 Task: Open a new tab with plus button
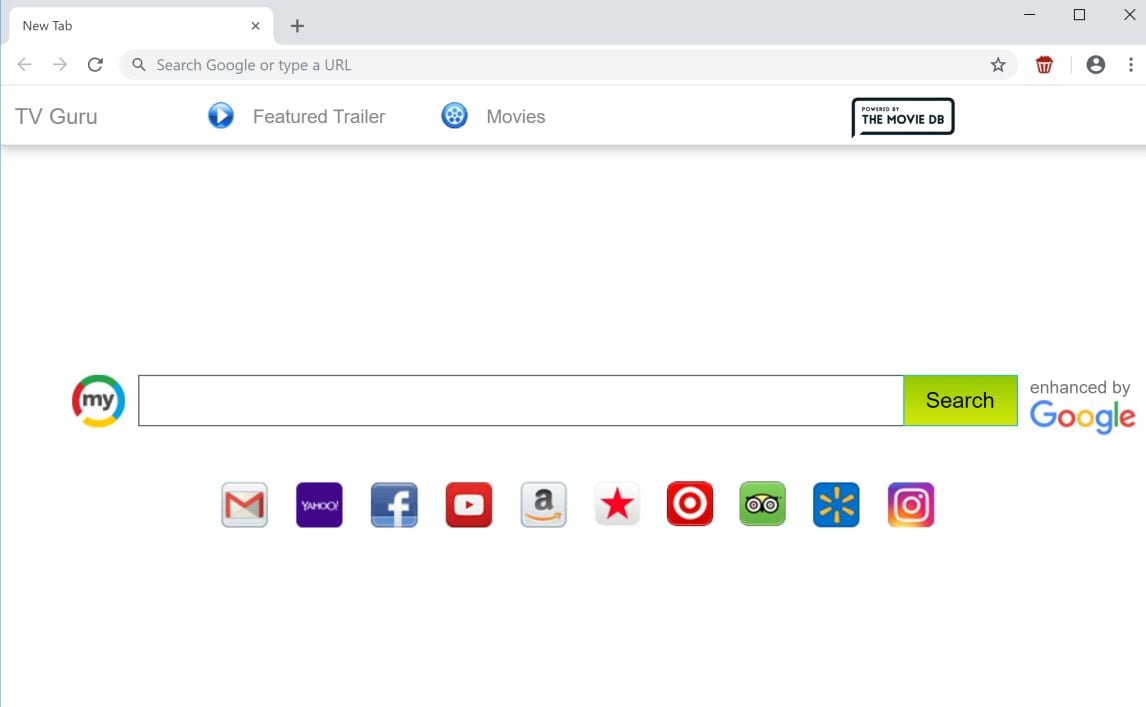pos(297,26)
